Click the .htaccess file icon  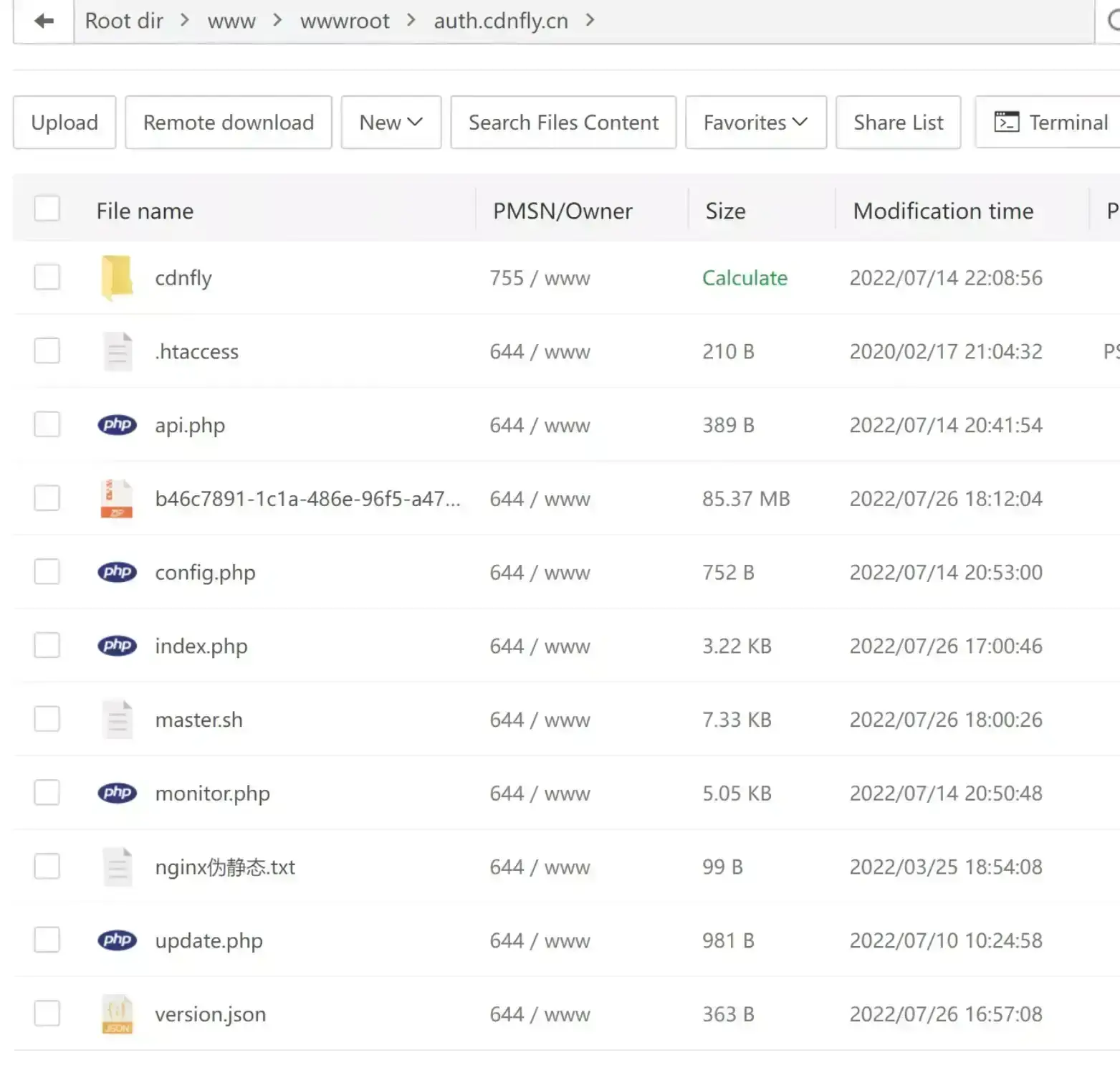coord(118,351)
